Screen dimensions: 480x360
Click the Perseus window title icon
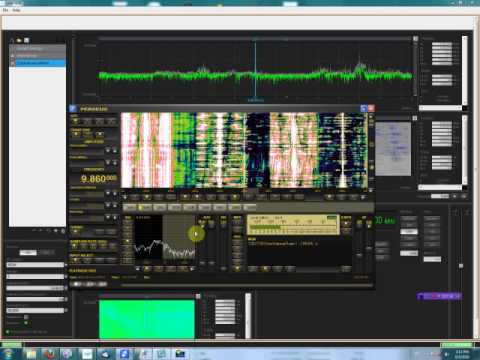tap(73, 109)
